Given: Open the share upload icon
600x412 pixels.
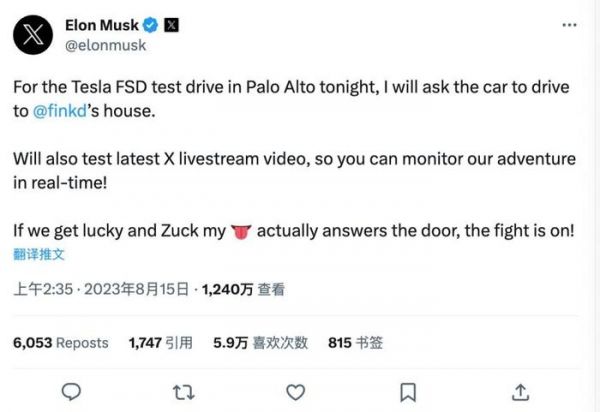Looking at the screenshot, I should point(520,390).
